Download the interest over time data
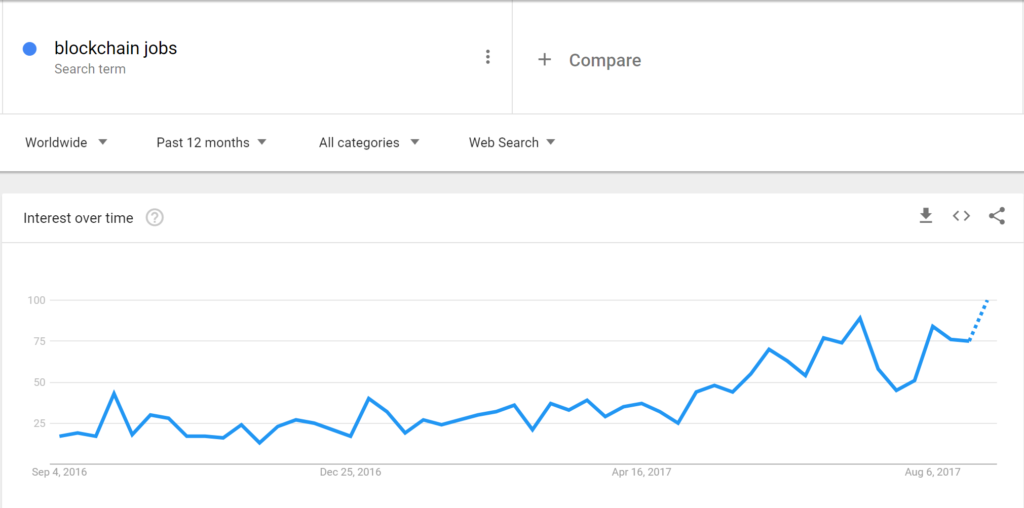This screenshot has height=508, width=1024. point(925,216)
